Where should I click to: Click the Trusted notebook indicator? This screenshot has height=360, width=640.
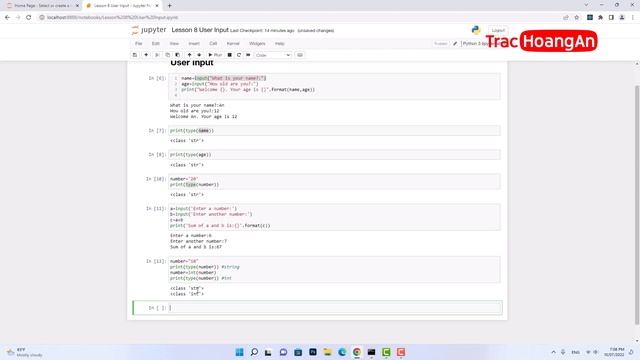(x=440, y=43)
